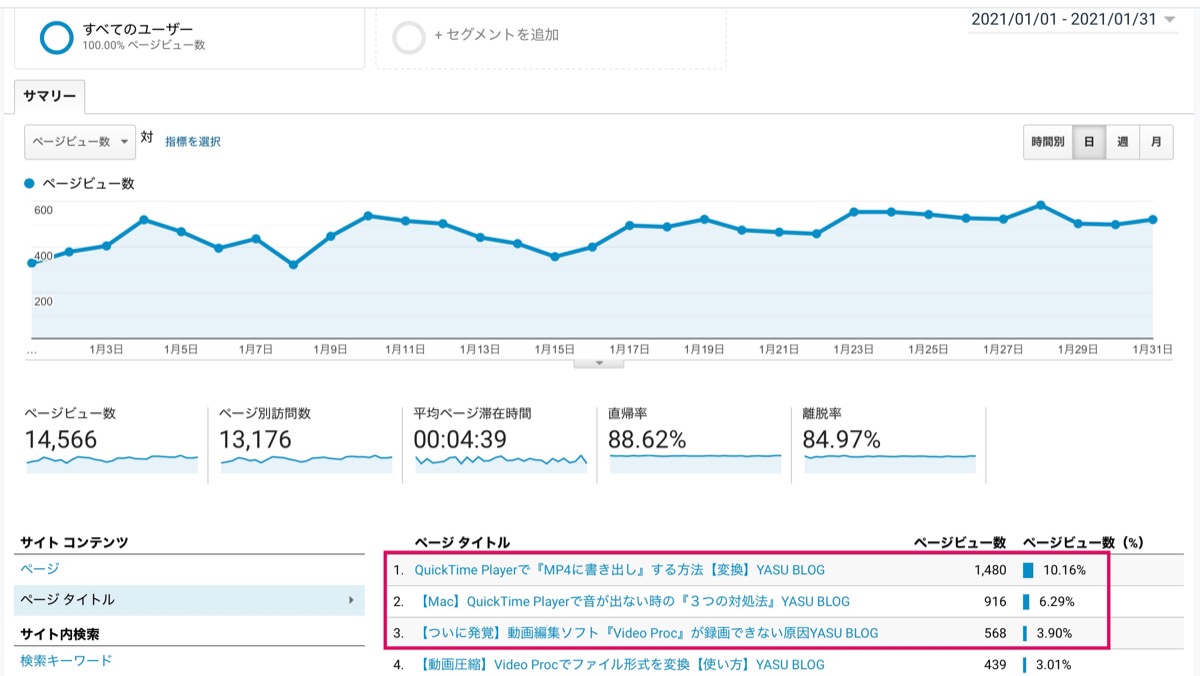Click the blue ring icon of すべてのユーザー
The width and height of the screenshot is (1200, 676).
tap(57, 37)
